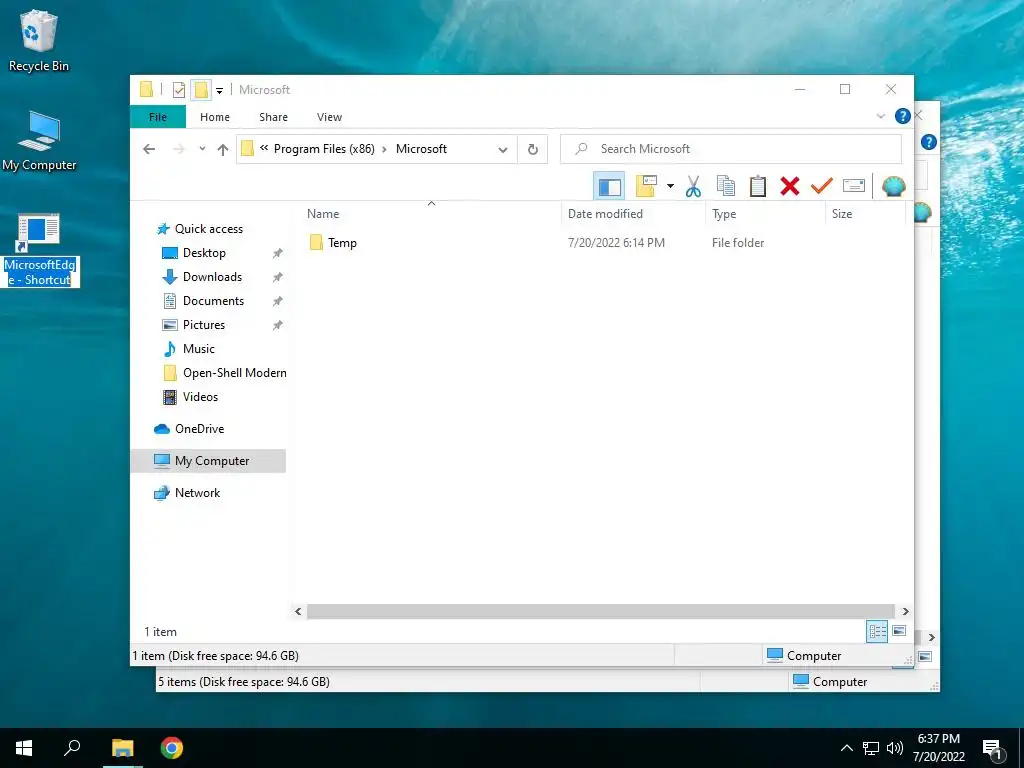The width and height of the screenshot is (1024, 768).
Task: Click the Search Microsoft field
Action: click(731, 149)
